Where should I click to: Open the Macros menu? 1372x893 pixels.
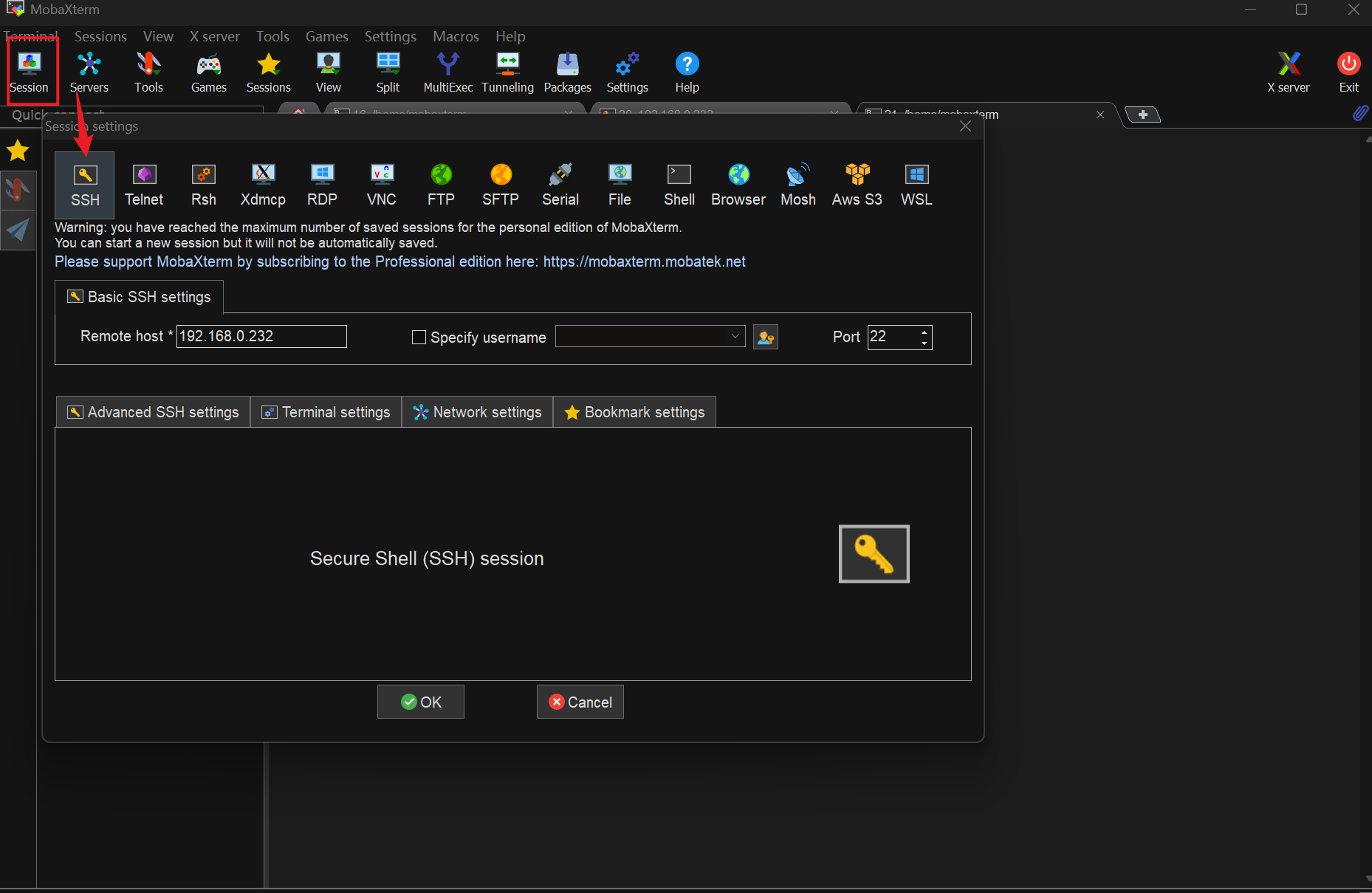click(x=456, y=36)
